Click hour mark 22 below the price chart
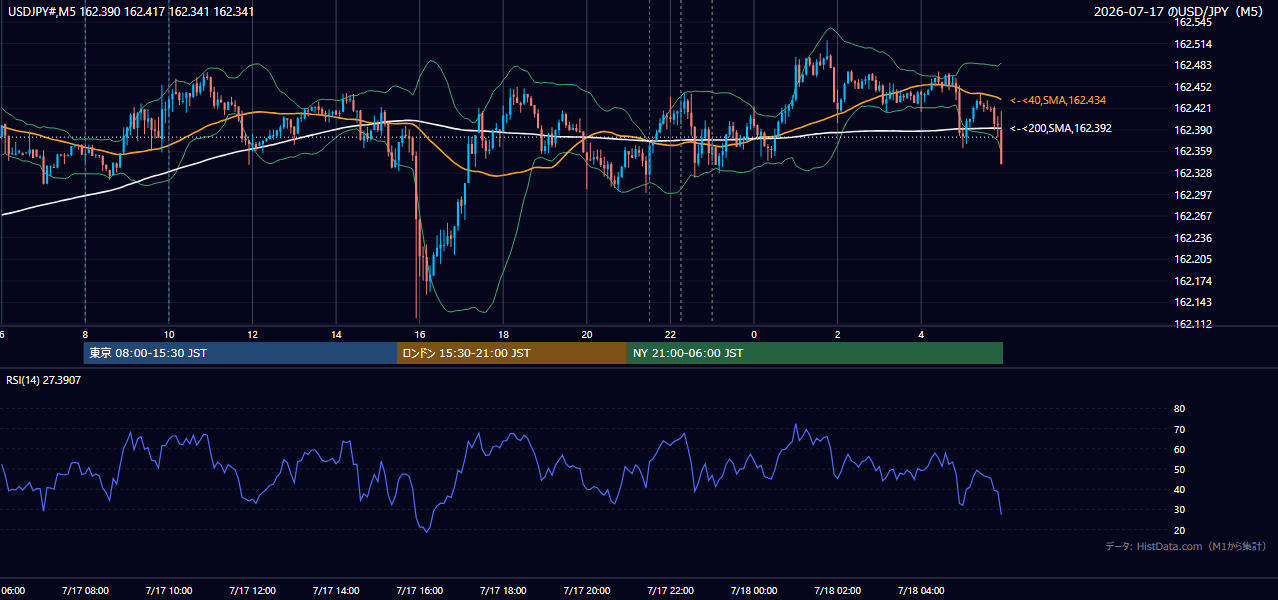This screenshot has width=1278, height=600. 671,335
